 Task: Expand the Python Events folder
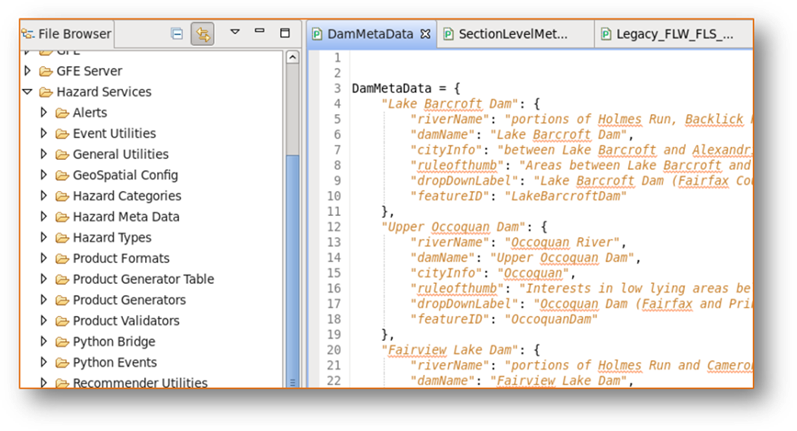(x=44, y=362)
